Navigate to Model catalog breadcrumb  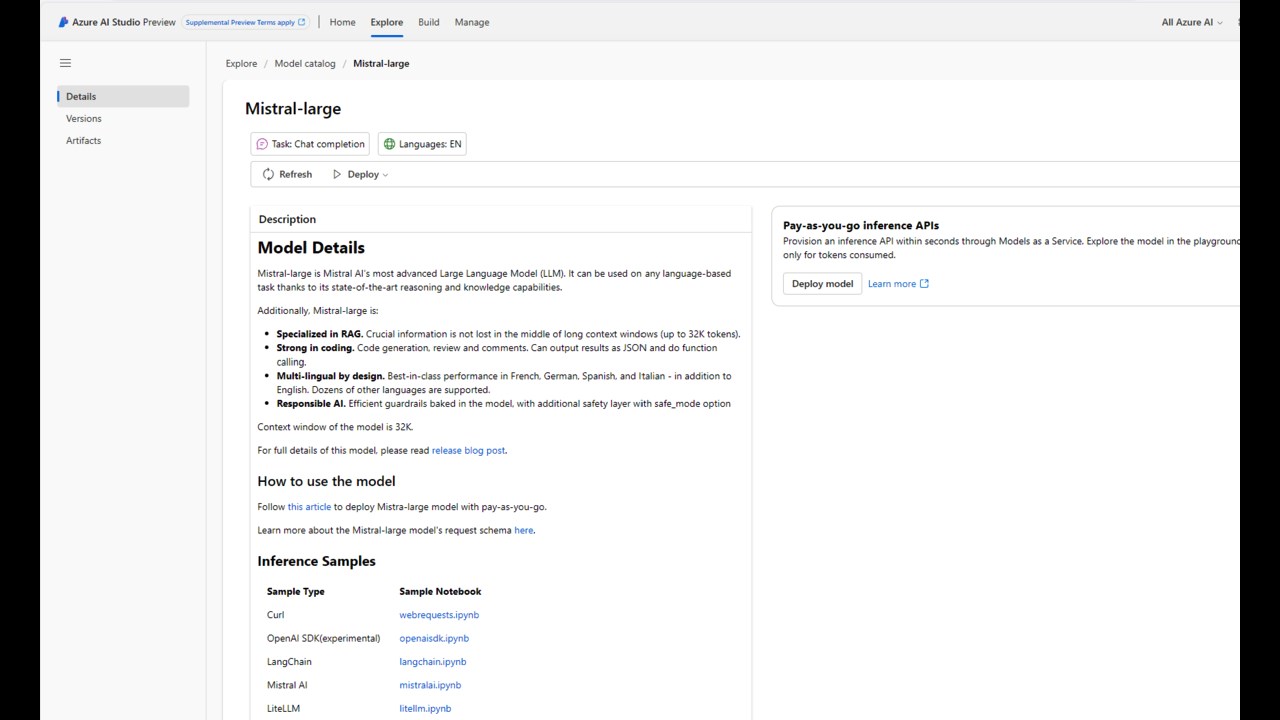tap(305, 63)
